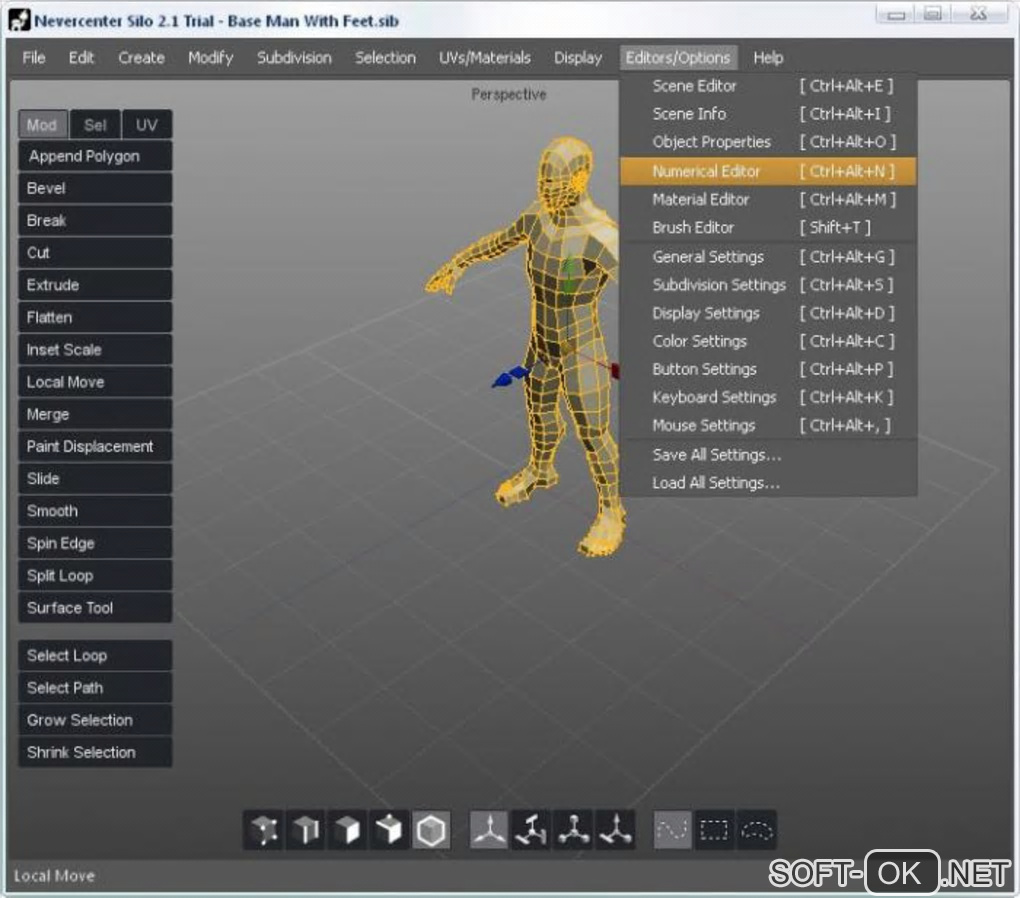The width and height of the screenshot is (1020, 898).
Task: Open Mouse Settings
Action: (768, 425)
